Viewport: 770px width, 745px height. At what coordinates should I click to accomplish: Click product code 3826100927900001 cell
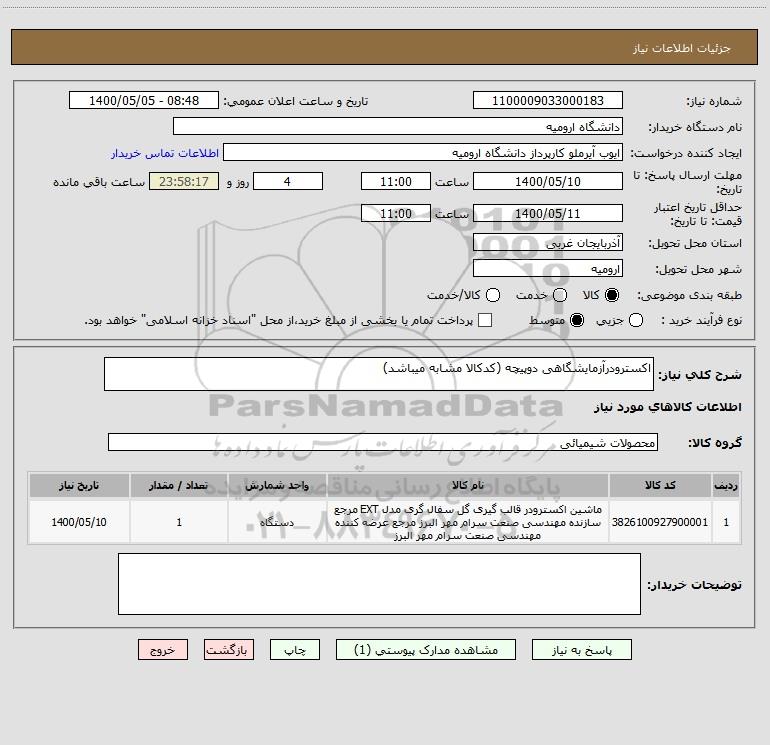(660, 522)
